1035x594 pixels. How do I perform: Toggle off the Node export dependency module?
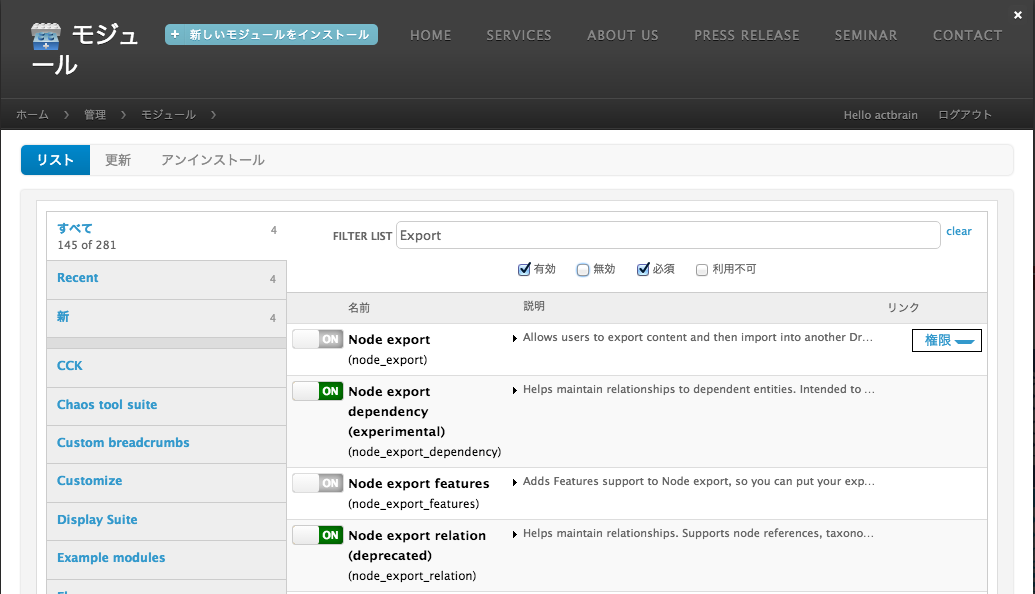[x=316, y=391]
